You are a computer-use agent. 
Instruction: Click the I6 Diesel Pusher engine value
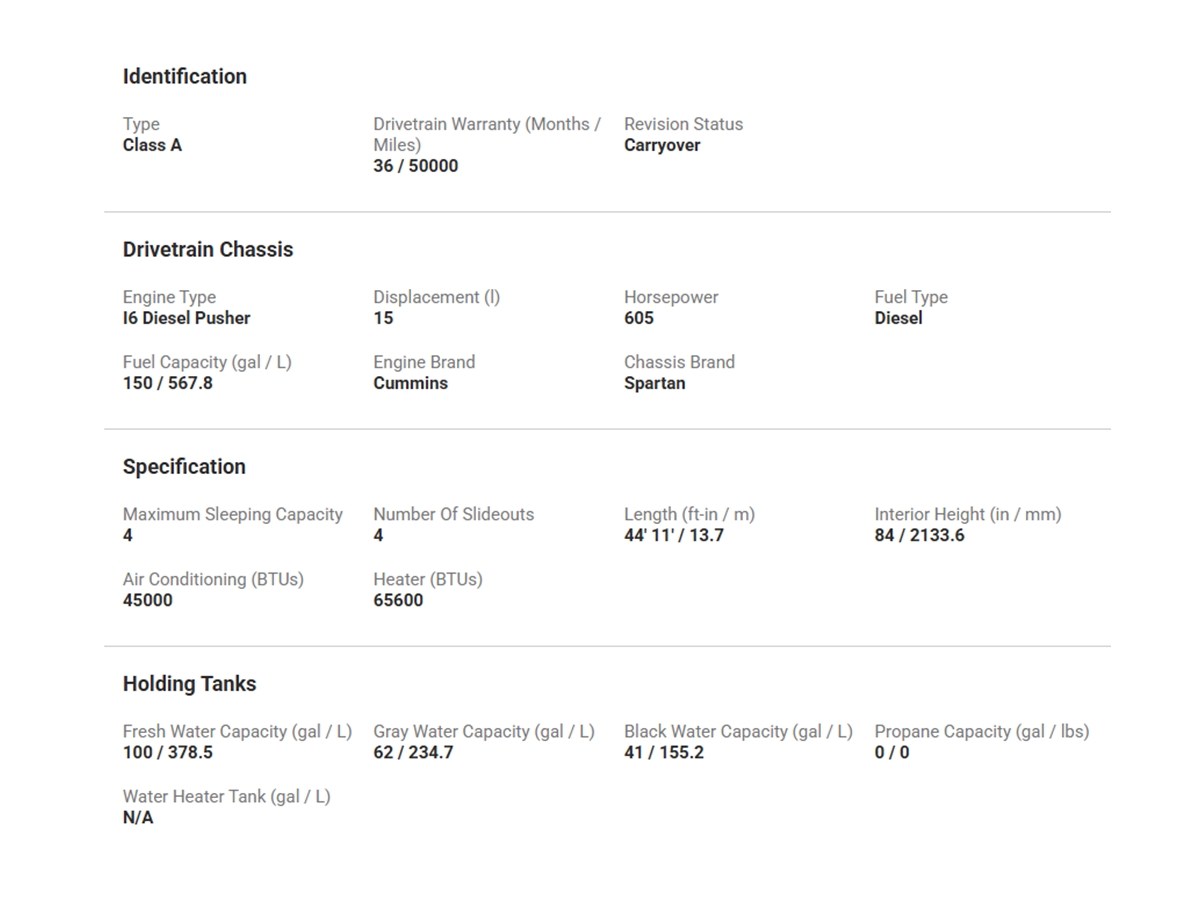(x=186, y=319)
